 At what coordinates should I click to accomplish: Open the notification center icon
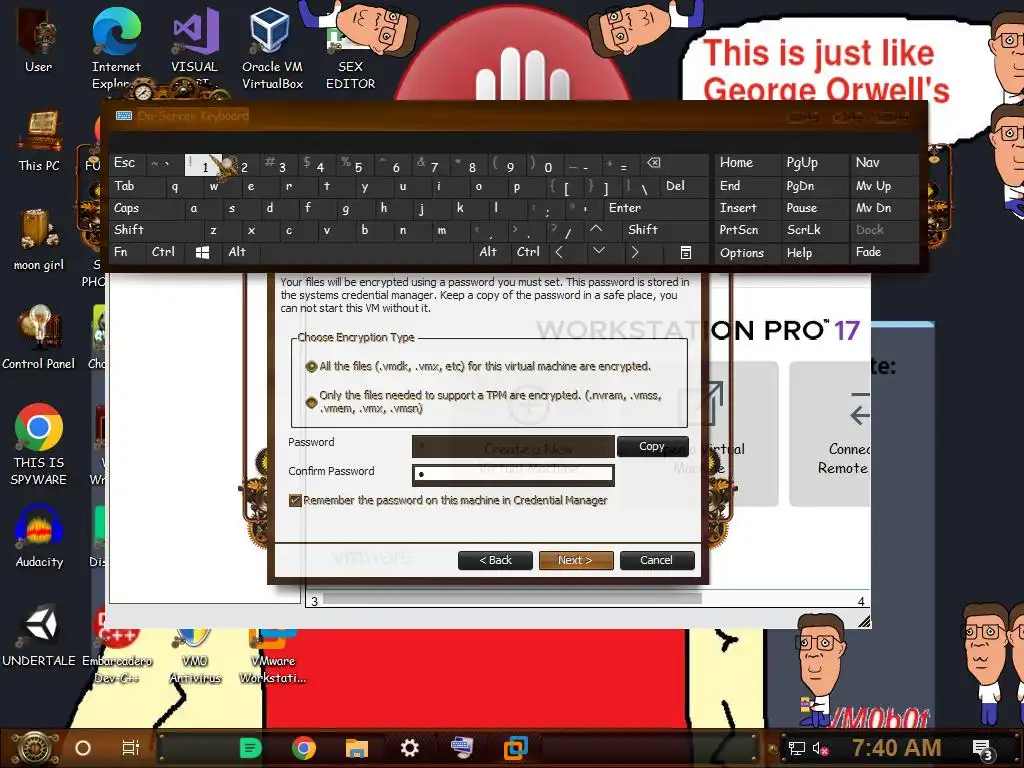point(983,749)
